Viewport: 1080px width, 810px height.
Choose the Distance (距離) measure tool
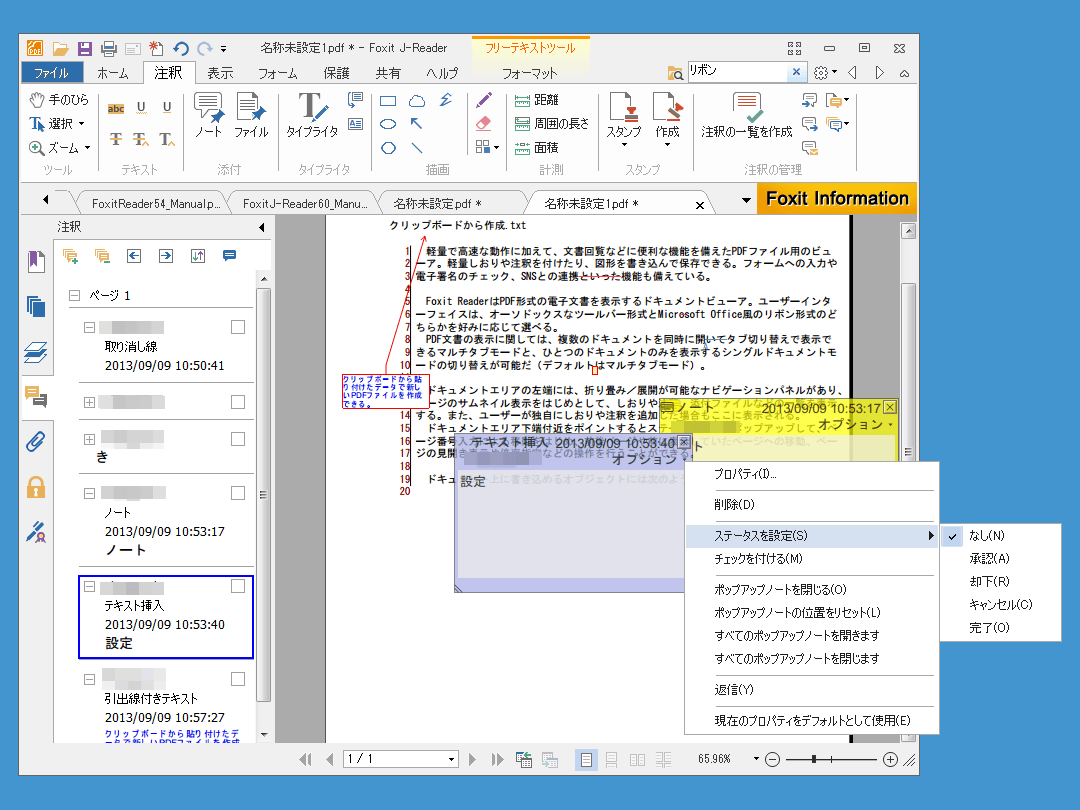point(537,101)
